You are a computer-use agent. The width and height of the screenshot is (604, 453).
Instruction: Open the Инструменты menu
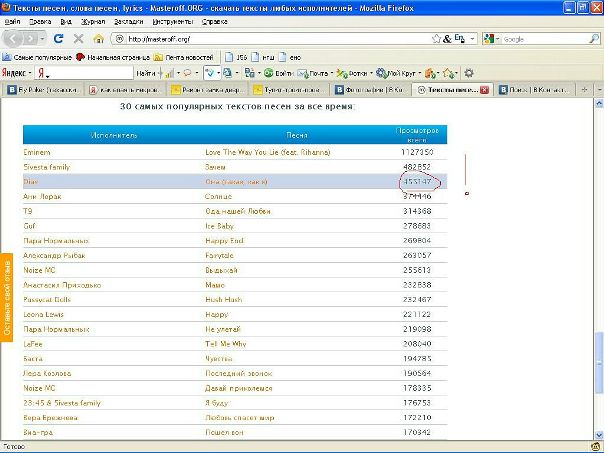click(173, 22)
